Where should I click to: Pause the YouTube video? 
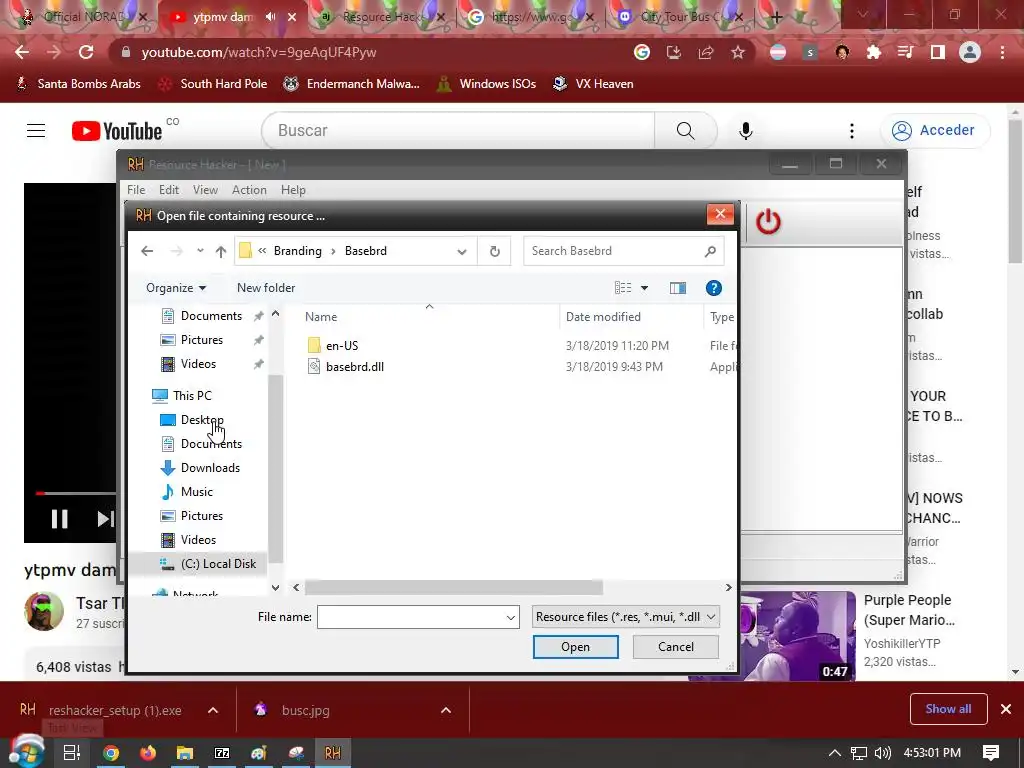coord(59,519)
